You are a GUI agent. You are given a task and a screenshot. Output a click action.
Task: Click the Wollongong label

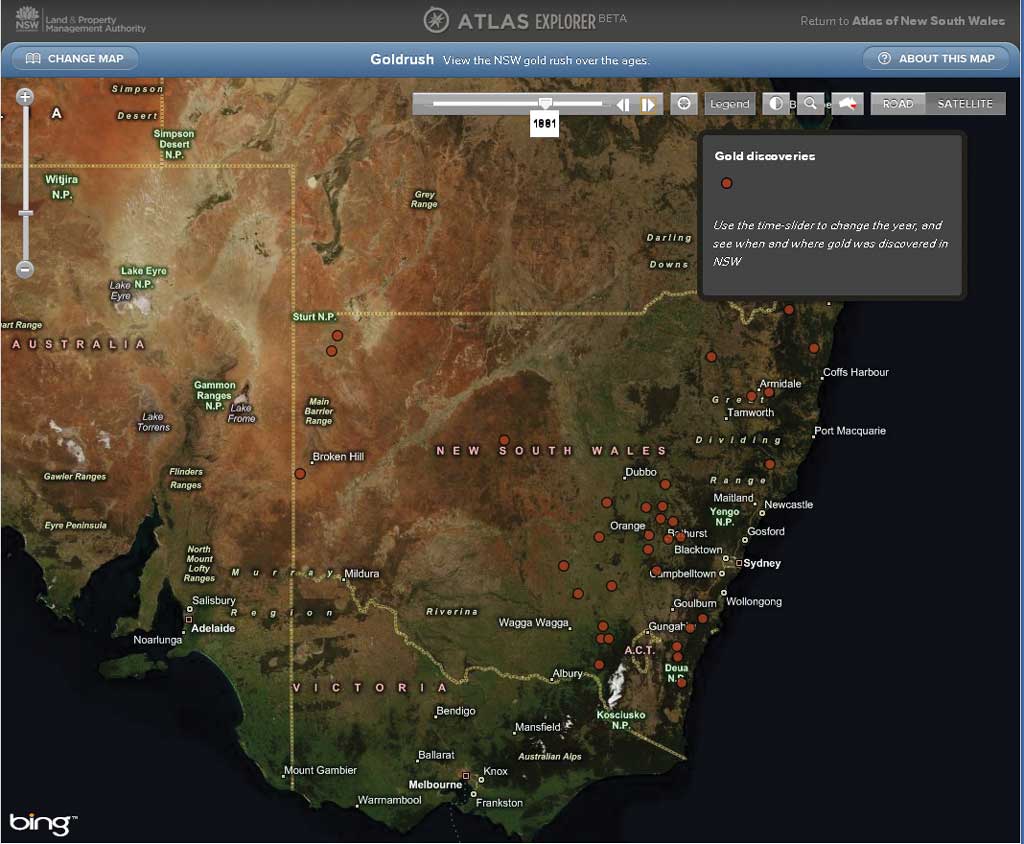754,602
